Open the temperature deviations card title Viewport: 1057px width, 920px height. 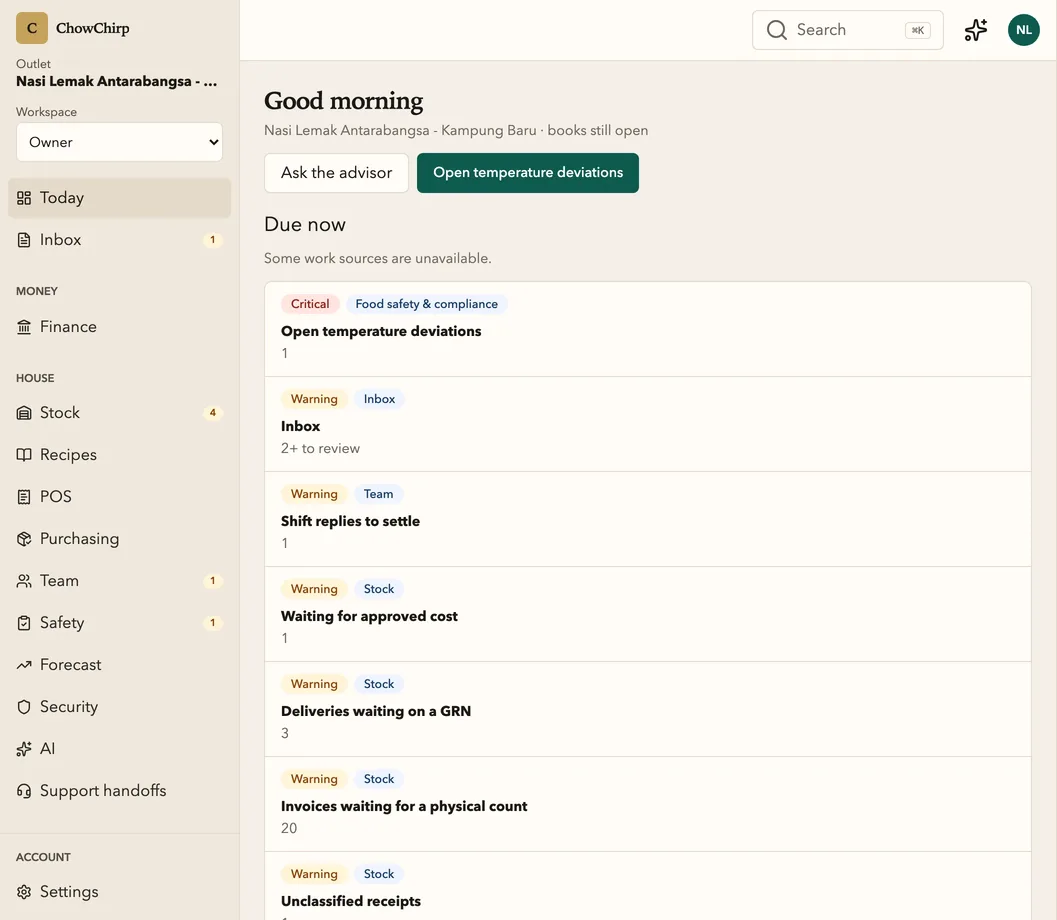click(381, 331)
